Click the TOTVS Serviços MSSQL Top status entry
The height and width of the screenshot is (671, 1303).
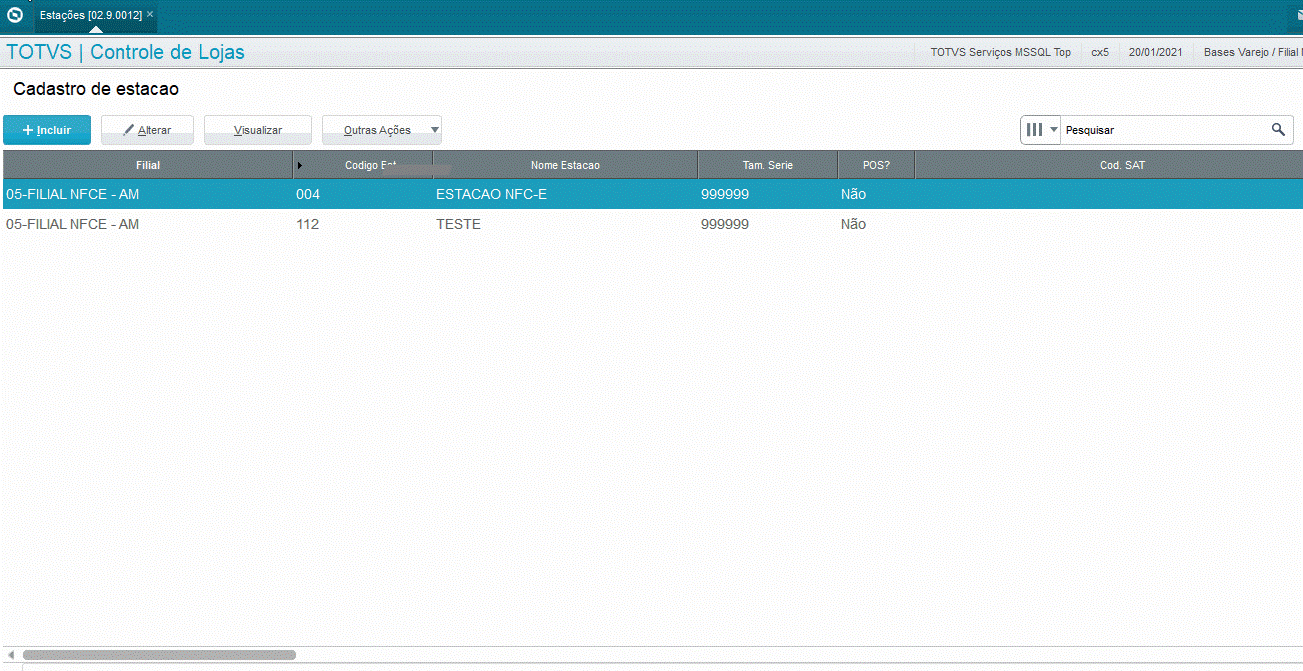1000,52
